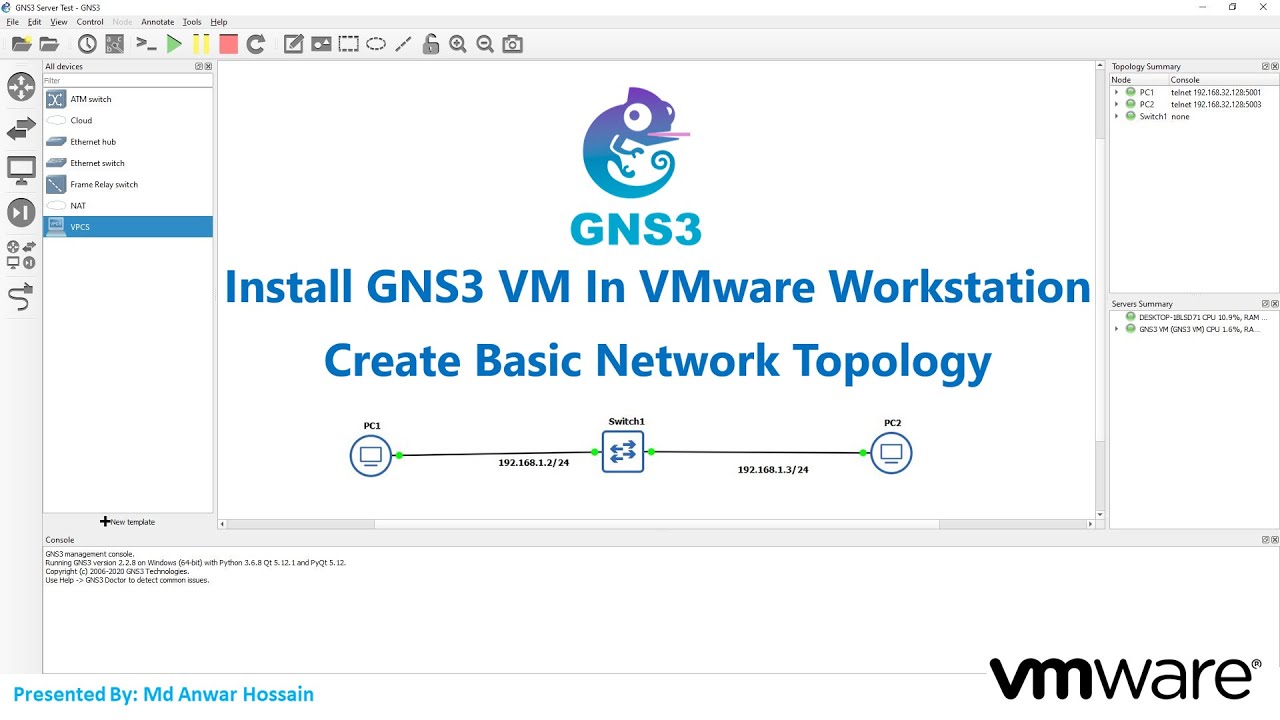Close the Servers Summary panel

(x=1274, y=303)
